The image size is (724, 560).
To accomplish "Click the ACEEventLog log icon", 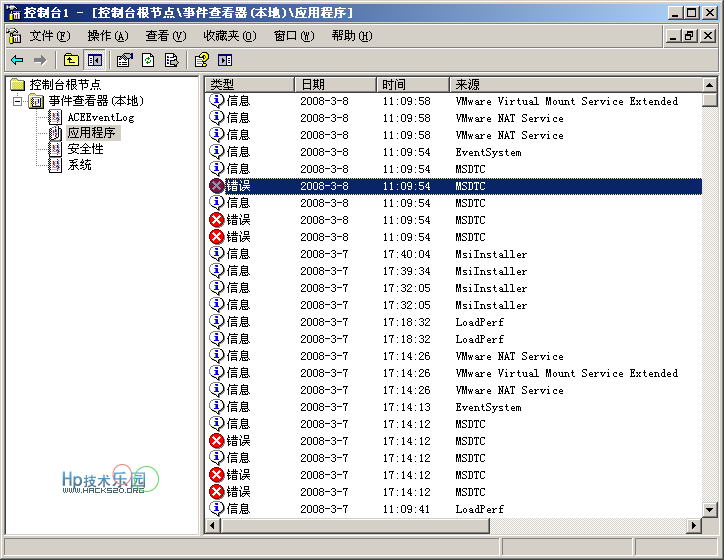I will (55, 117).
